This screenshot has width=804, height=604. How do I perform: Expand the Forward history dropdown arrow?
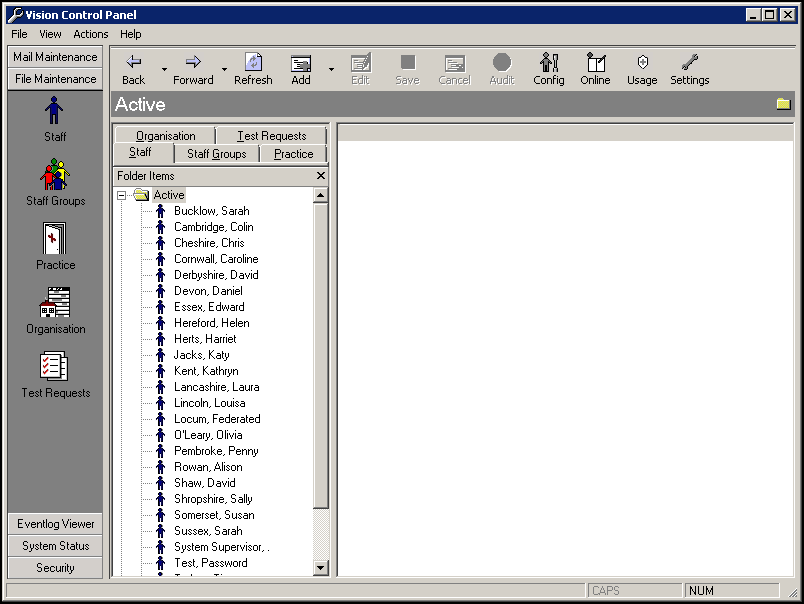pos(224,70)
